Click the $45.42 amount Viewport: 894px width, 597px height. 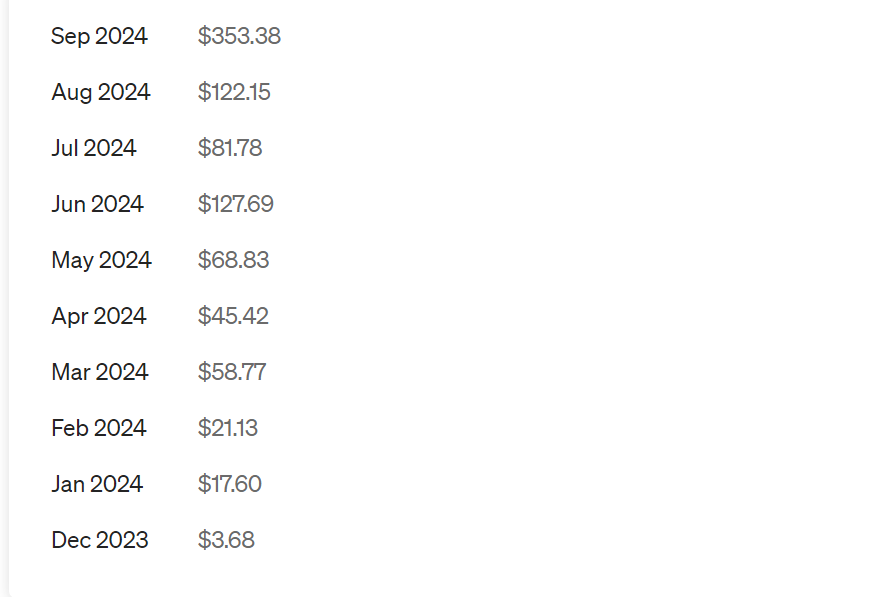(x=233, y=315)
